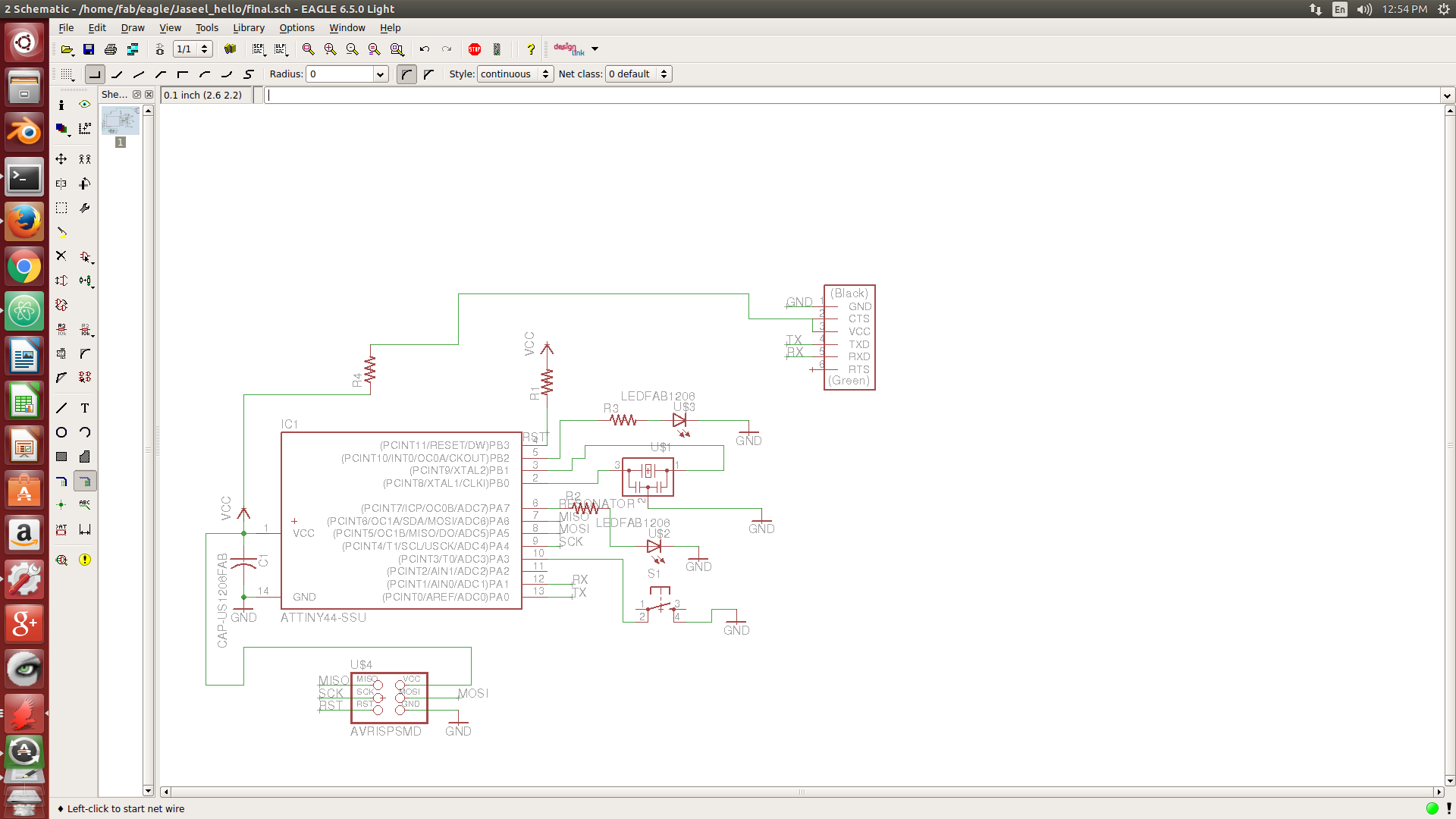
Task: Click the red STOP icon
Action: point(475,49)
